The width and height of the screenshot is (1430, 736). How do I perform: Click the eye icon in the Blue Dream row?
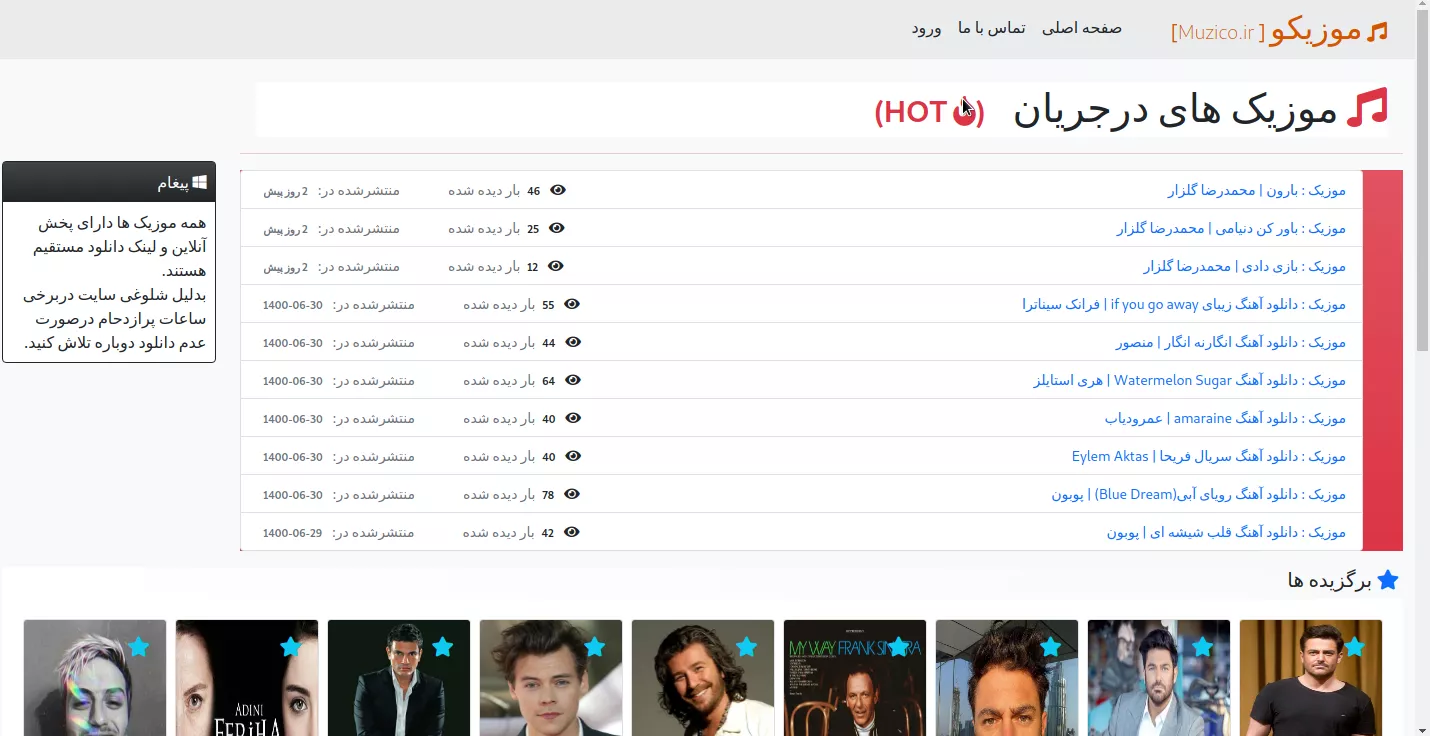coord(573,494)
